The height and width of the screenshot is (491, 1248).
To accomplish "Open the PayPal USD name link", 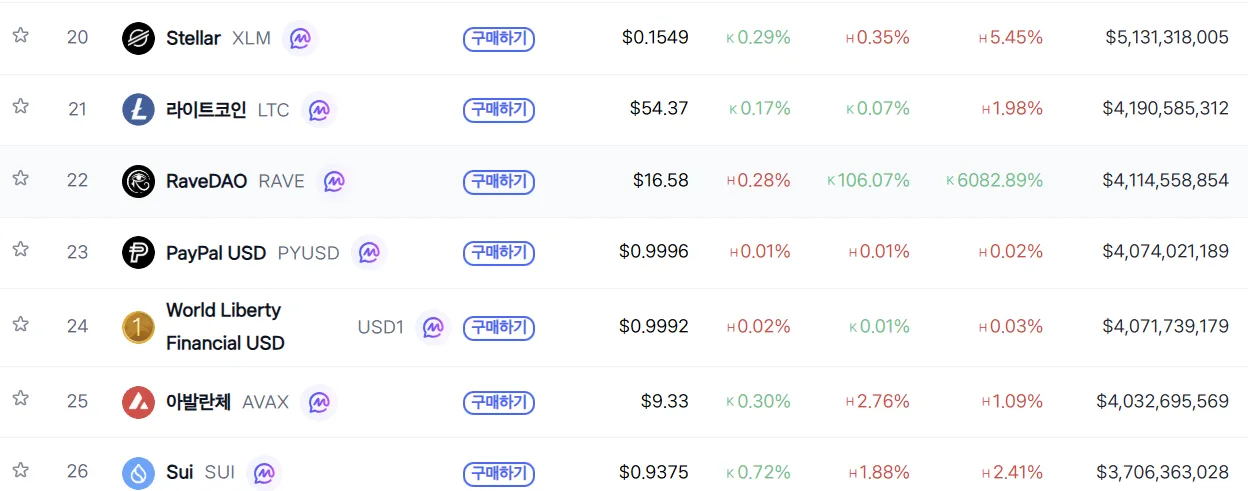I will point(216,252).
